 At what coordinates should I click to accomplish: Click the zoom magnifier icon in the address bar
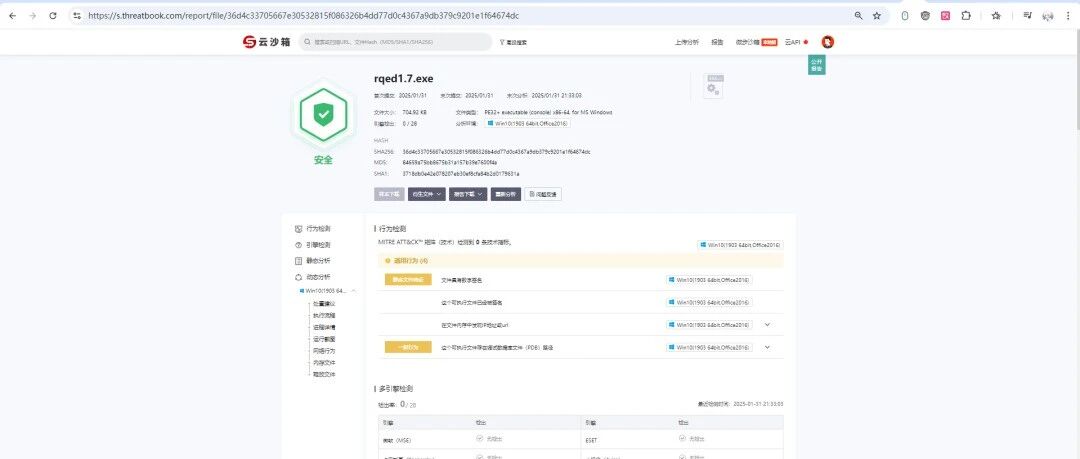click(858, 15)
